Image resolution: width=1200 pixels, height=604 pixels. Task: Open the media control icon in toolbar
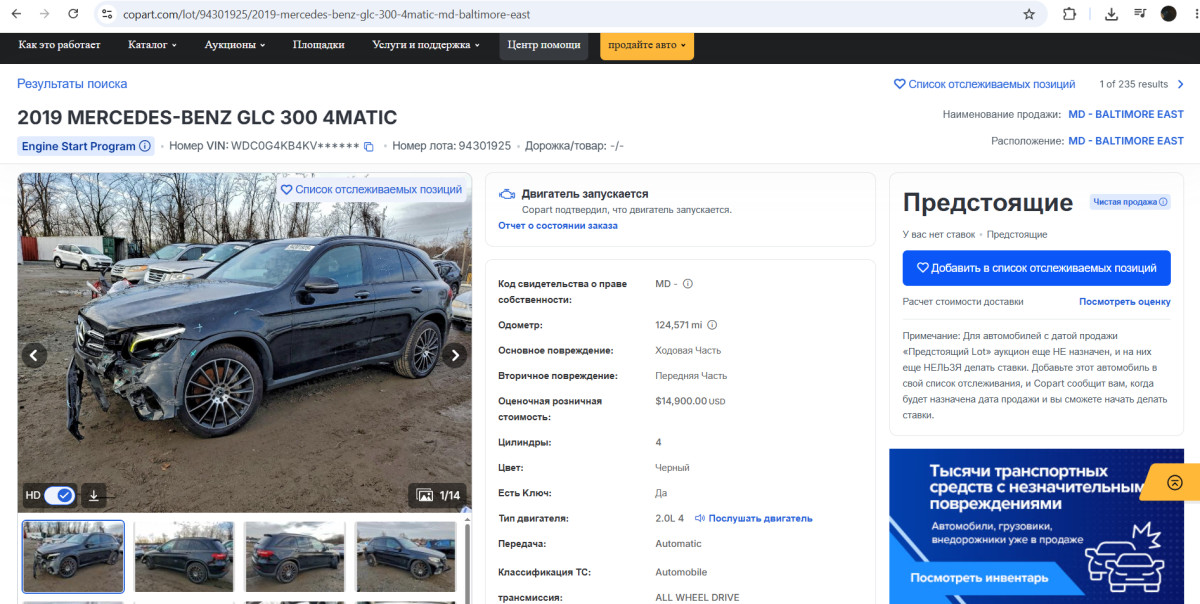point(1140,14)
